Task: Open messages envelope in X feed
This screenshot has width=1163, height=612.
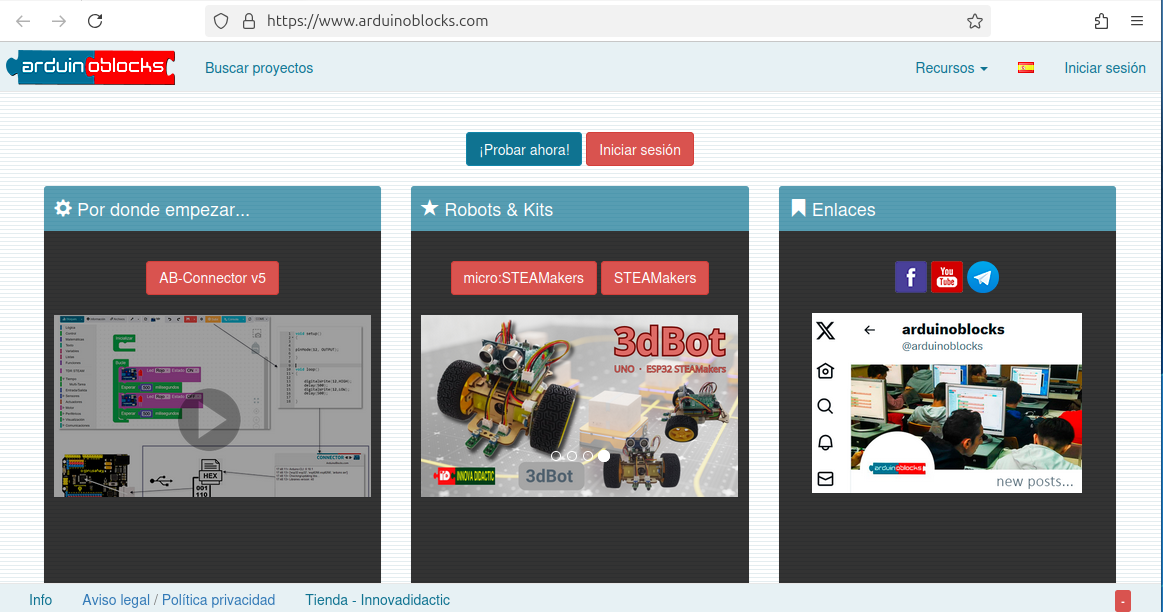Action: click(826, 479)
